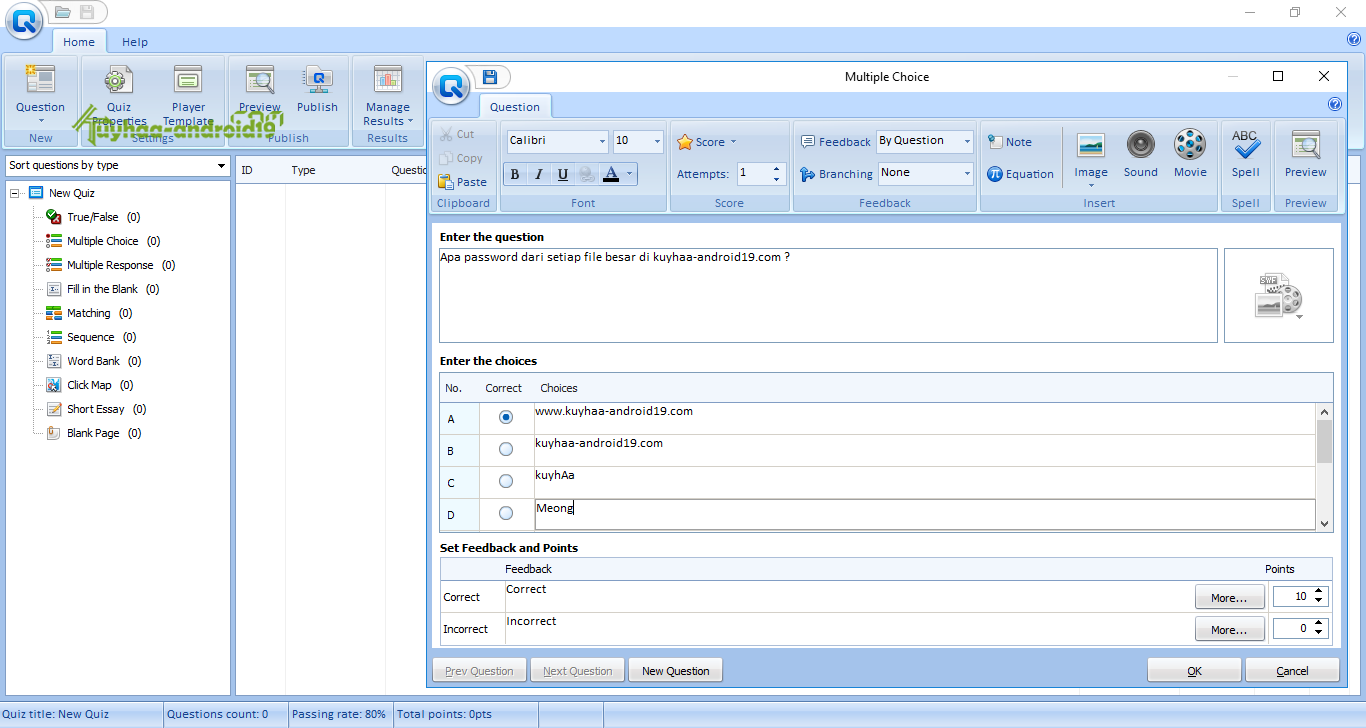This screenshot has width=1366, height=728.
Task: Select the Question tab in dialog
Action: [x=515, y=107]
